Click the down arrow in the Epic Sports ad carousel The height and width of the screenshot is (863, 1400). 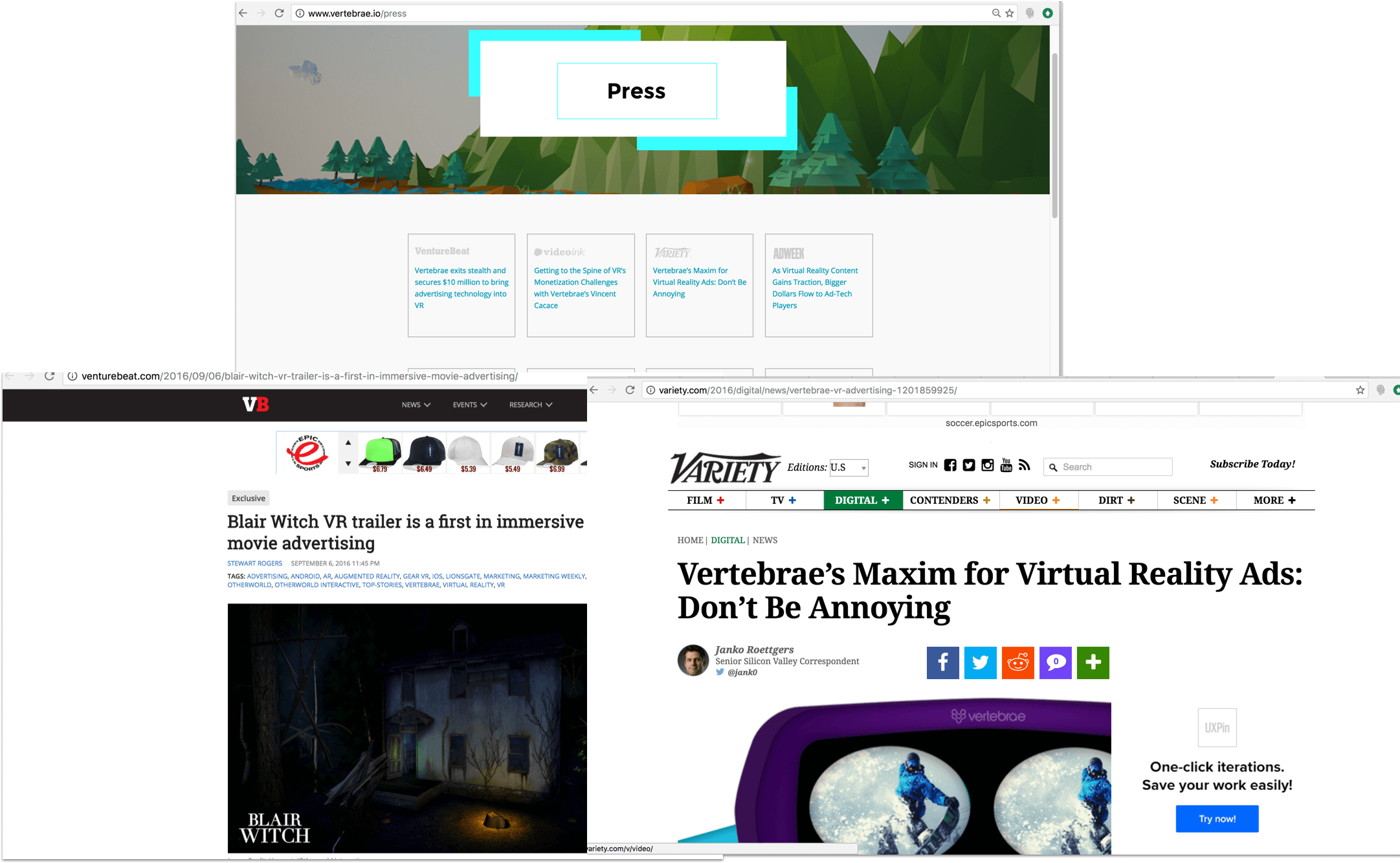click(x=348, y=464)
